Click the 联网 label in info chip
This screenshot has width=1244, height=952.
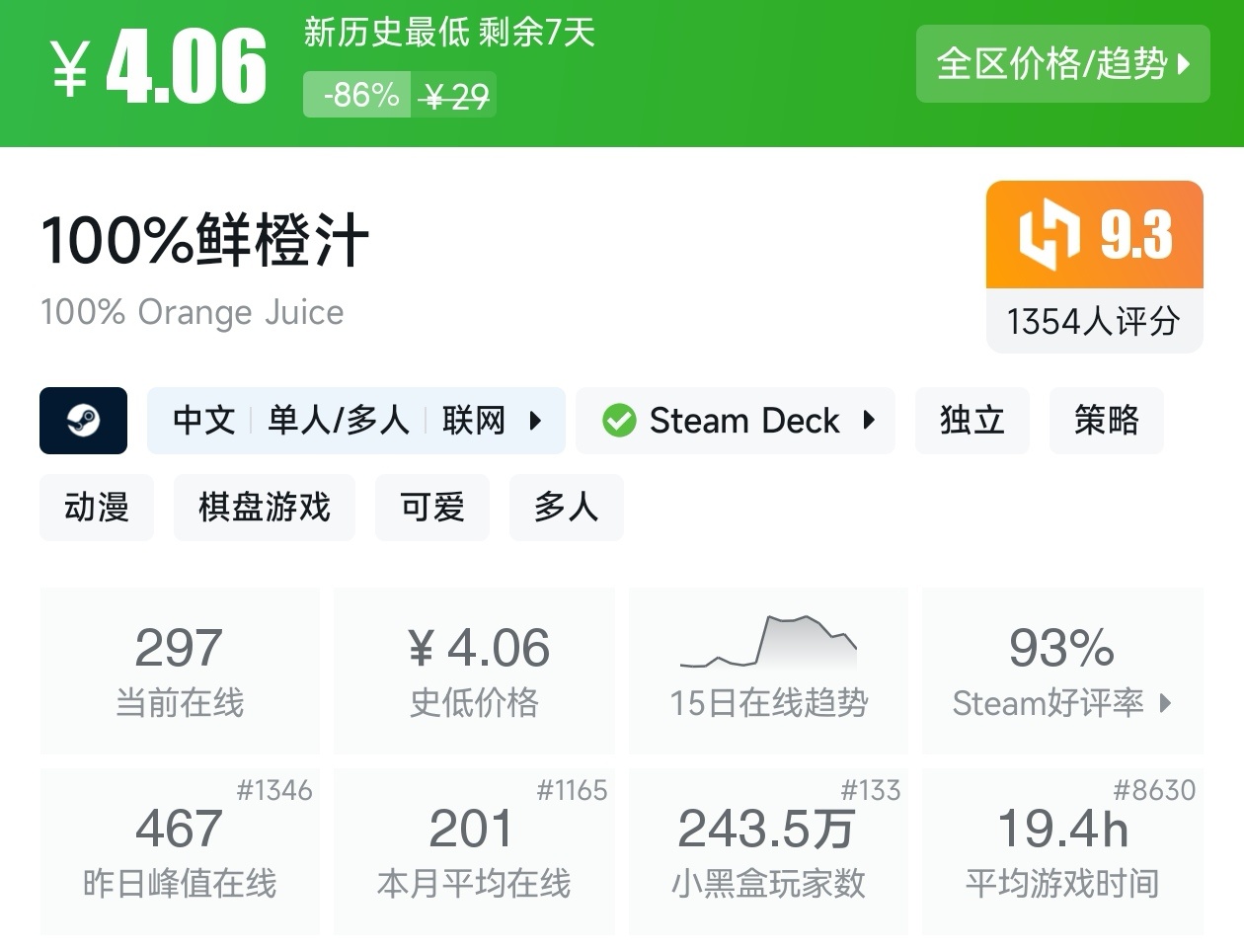click(474, 421)
